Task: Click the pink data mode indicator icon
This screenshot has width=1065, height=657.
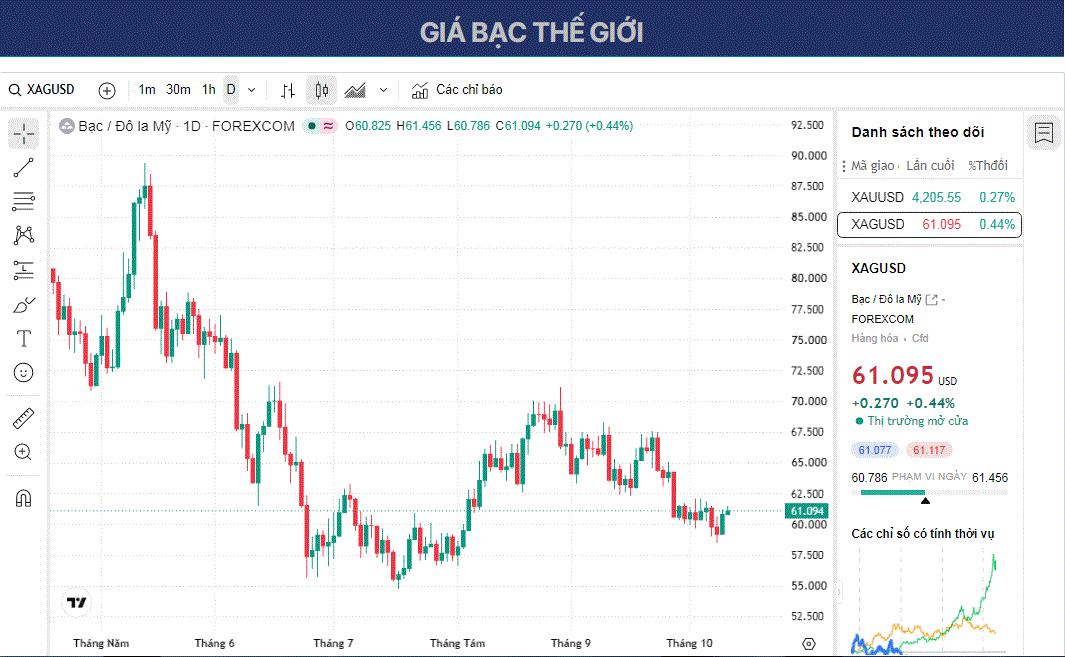Action: click(329, 126)
